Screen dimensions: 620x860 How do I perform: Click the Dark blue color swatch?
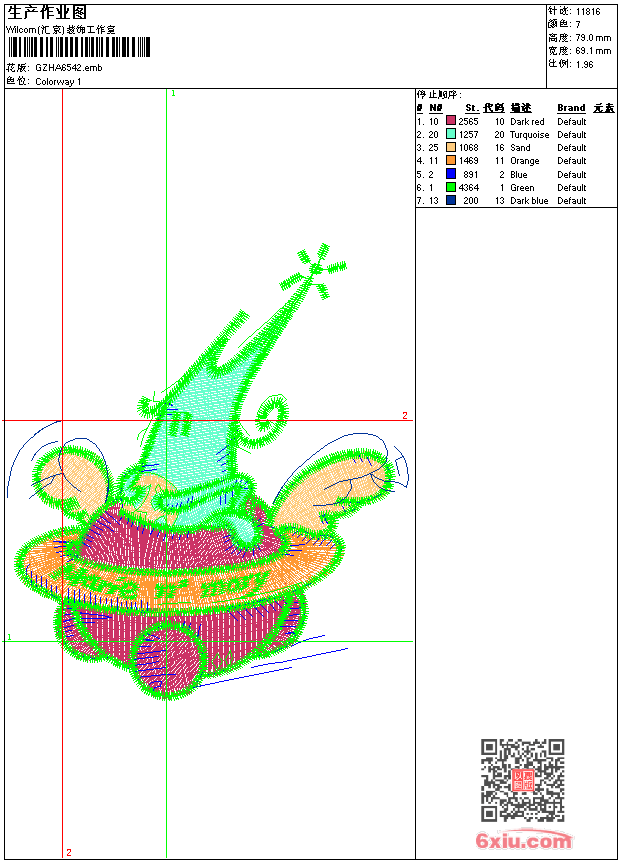450,200
